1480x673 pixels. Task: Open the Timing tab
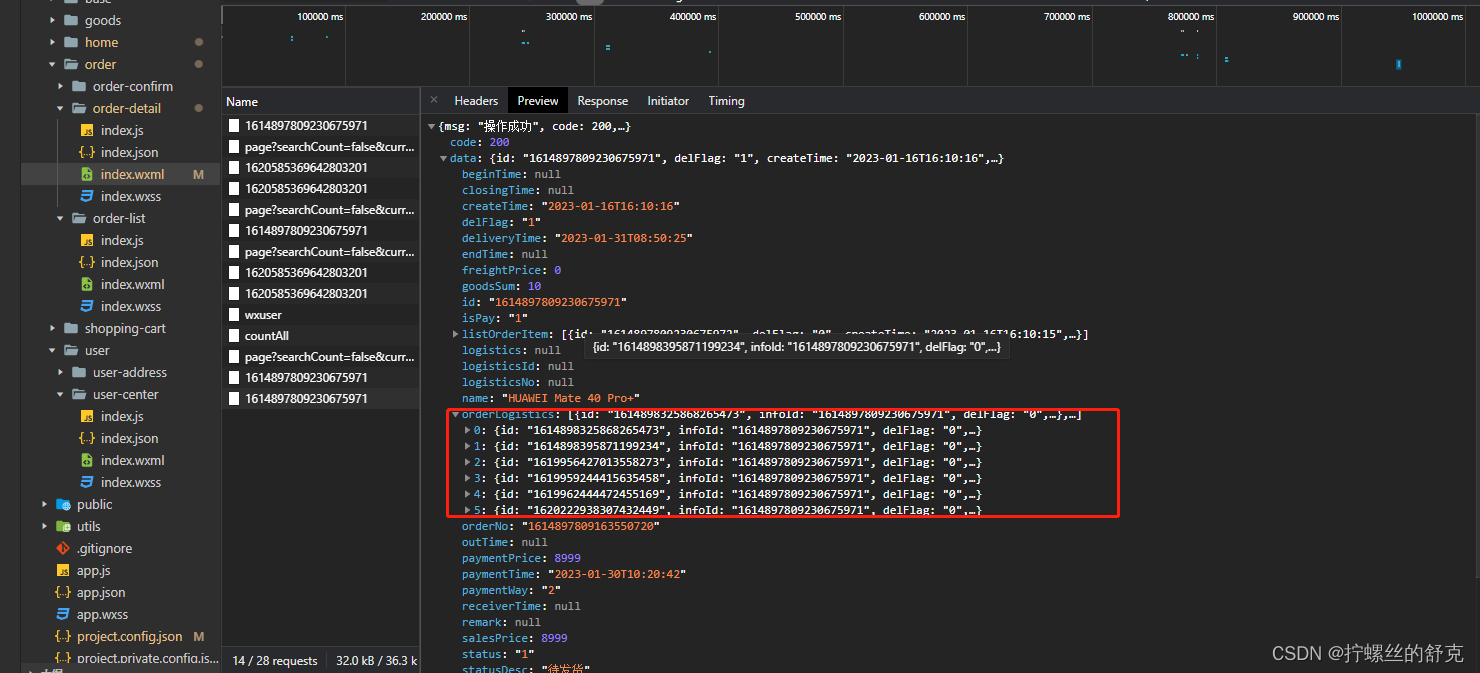[x=726, y=100]
